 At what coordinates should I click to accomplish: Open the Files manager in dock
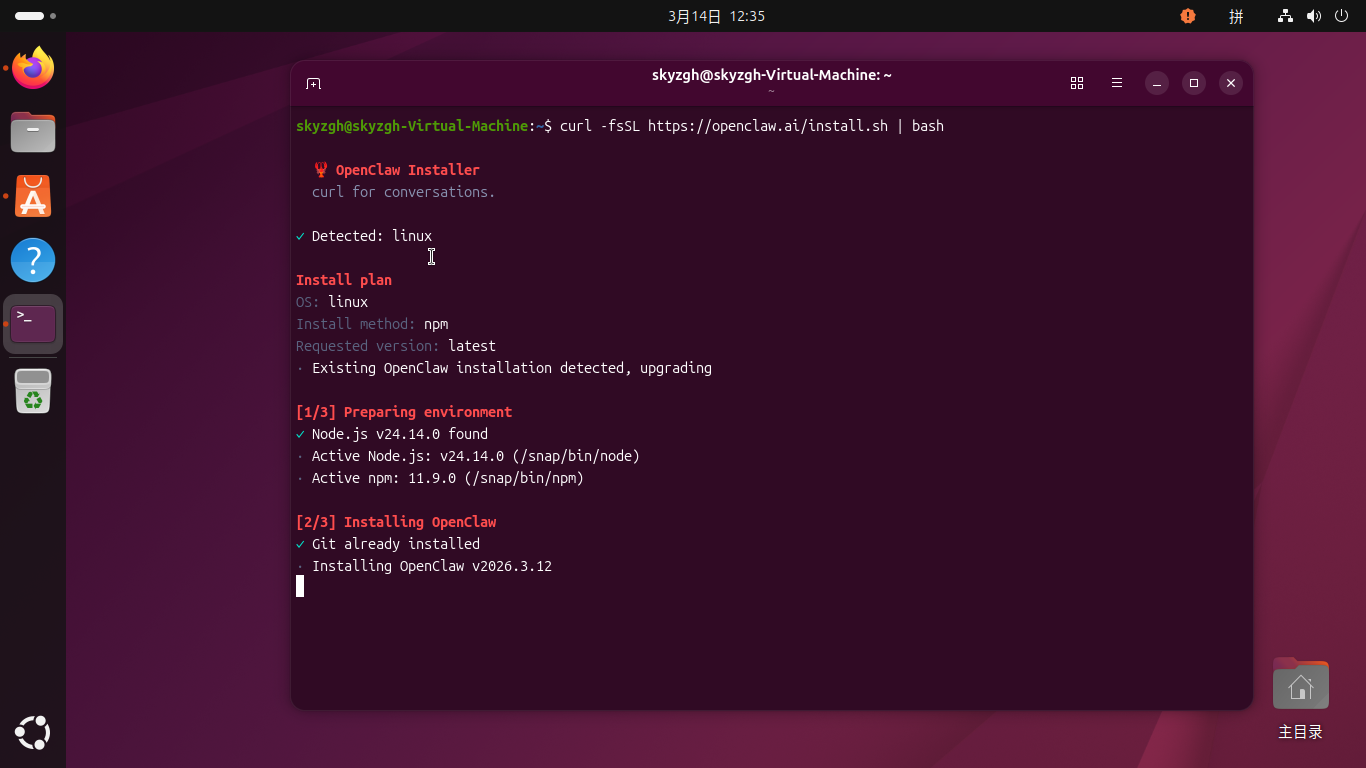[x=33, y=132]
